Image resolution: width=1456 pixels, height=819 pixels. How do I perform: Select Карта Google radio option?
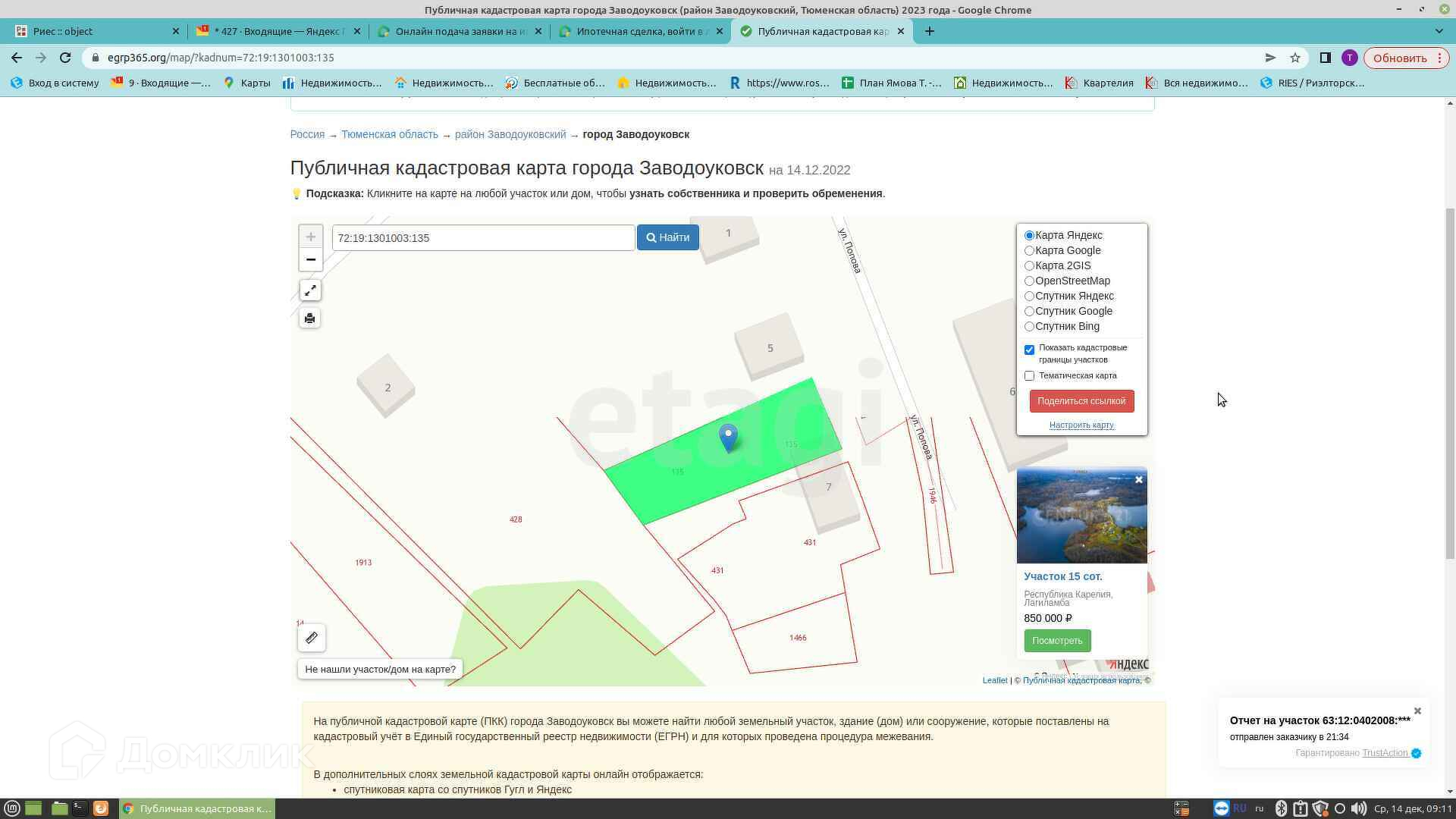click(1029, 250)
